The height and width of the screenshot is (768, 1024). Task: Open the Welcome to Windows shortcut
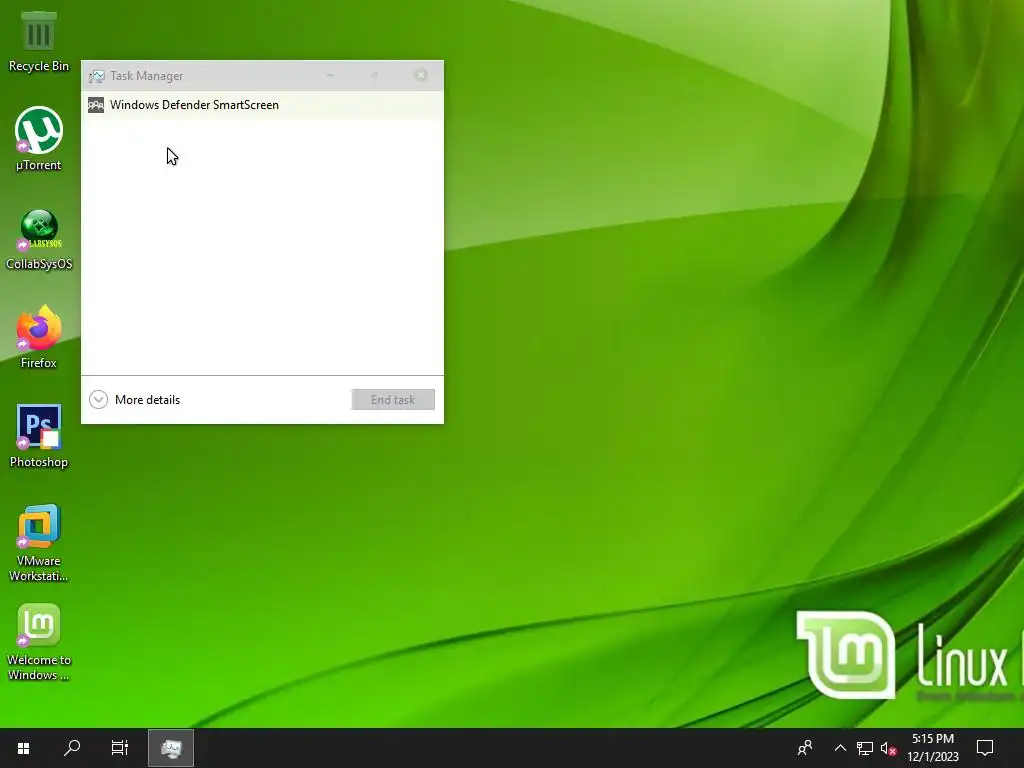pyautogui.click(x=39, y=642)
